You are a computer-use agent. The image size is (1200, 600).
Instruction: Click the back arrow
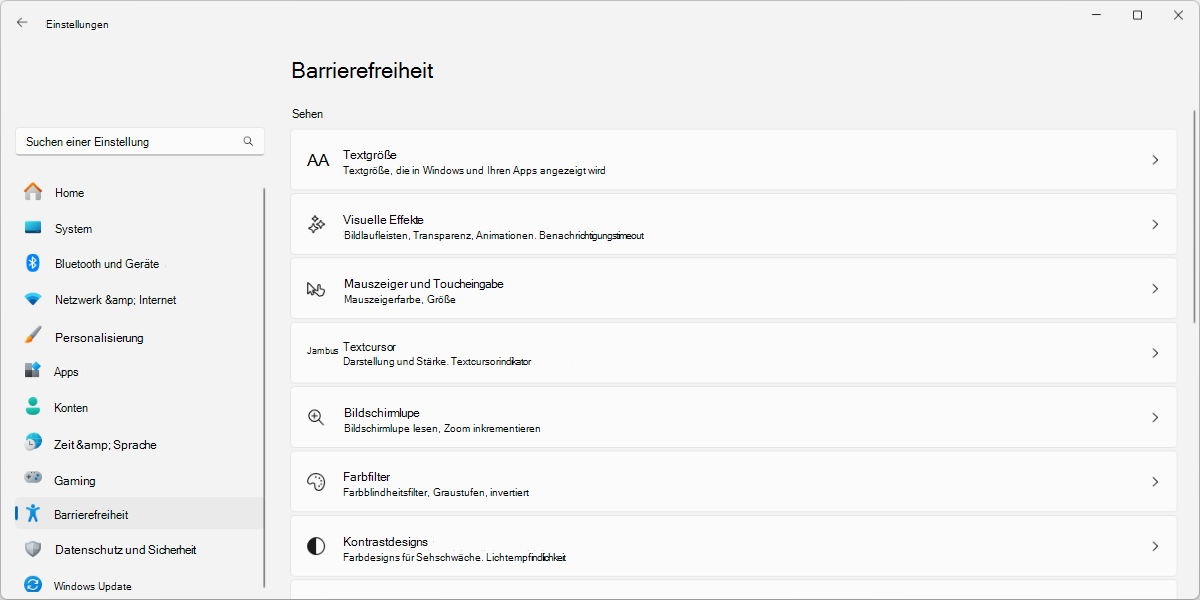click(22, 21)
